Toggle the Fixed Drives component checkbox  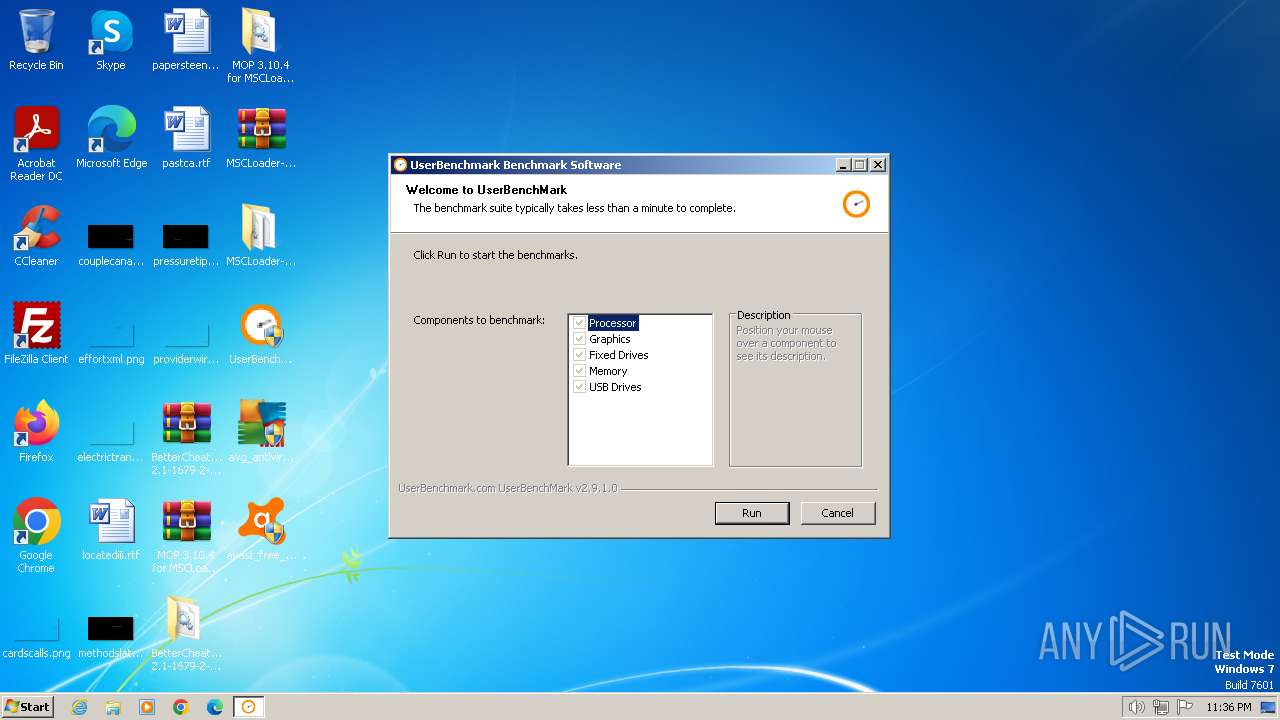coord(579,355)
